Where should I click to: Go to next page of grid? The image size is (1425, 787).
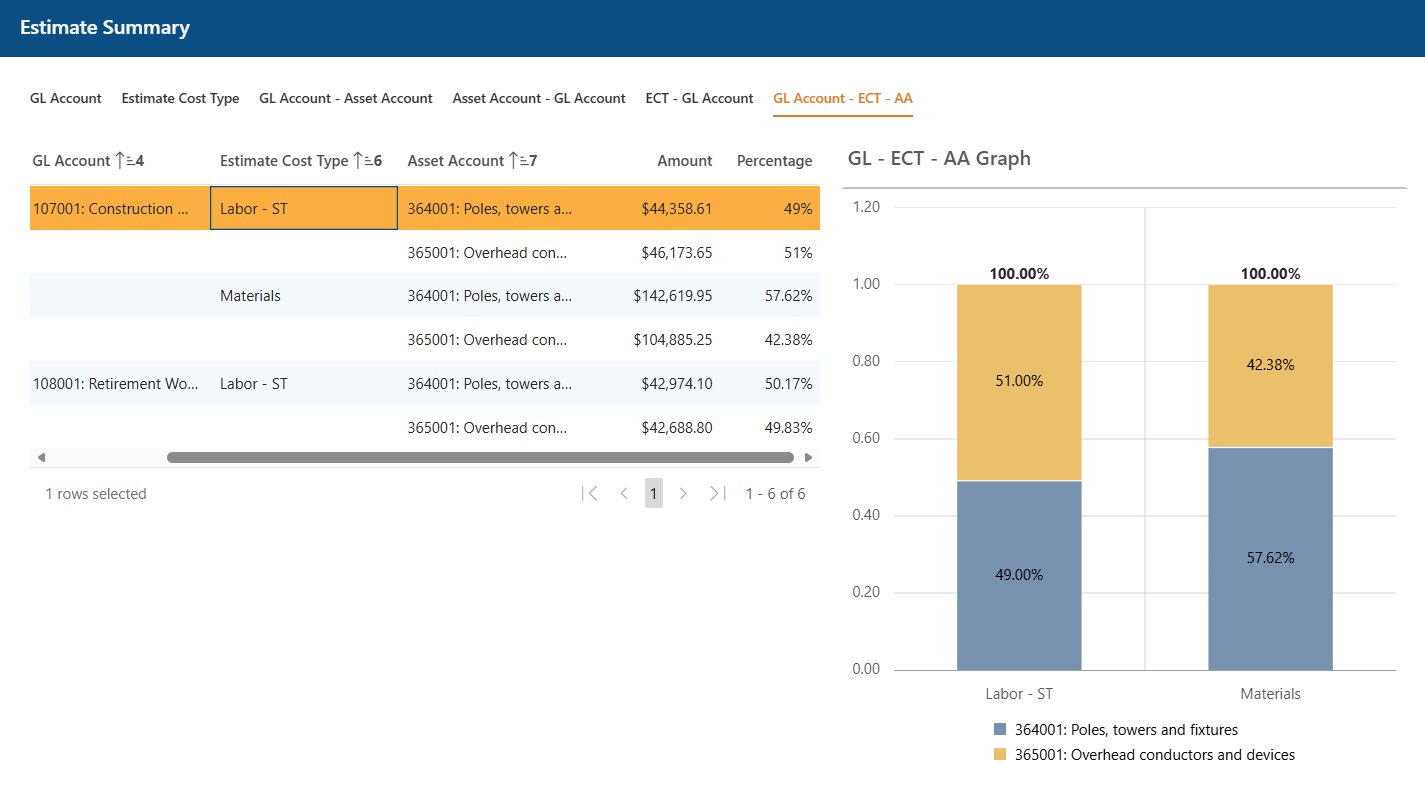point(684,493)
